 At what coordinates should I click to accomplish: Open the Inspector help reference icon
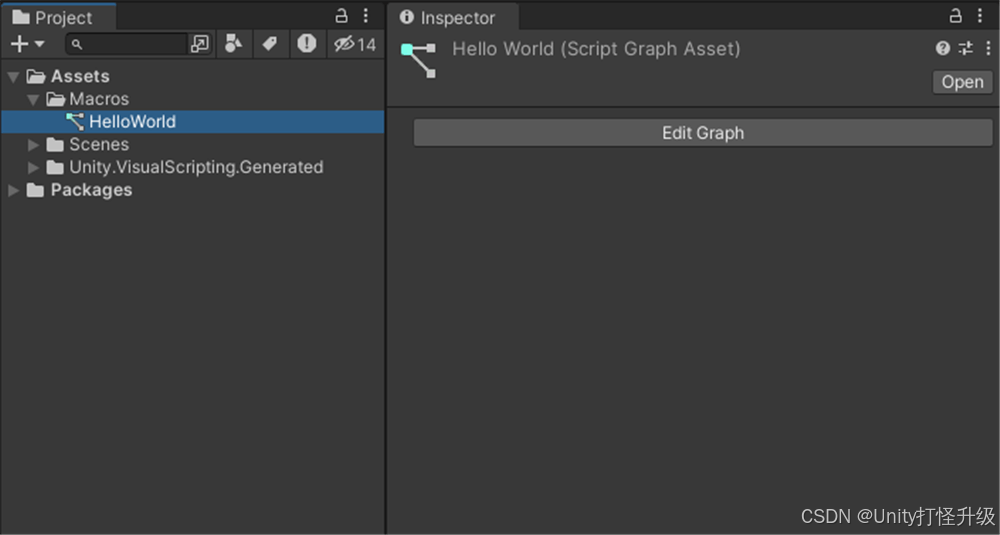pos(943,48)
